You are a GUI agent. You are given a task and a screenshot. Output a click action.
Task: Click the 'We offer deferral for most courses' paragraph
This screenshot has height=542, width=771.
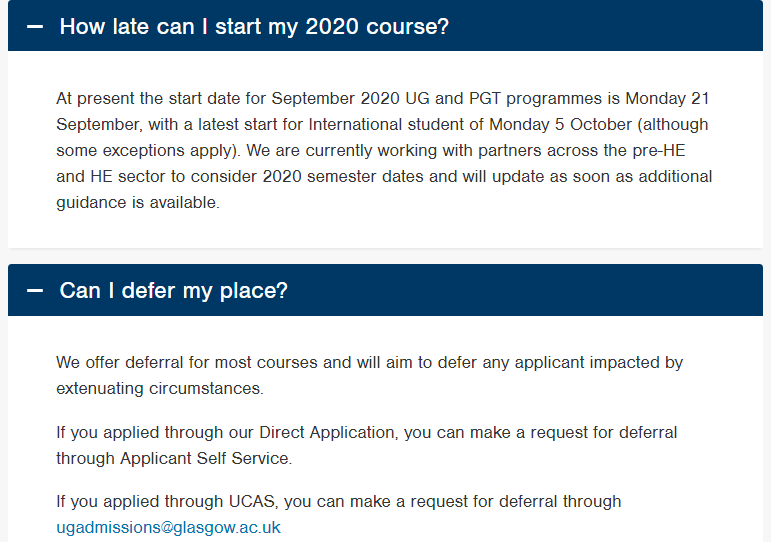coord(369,375)
